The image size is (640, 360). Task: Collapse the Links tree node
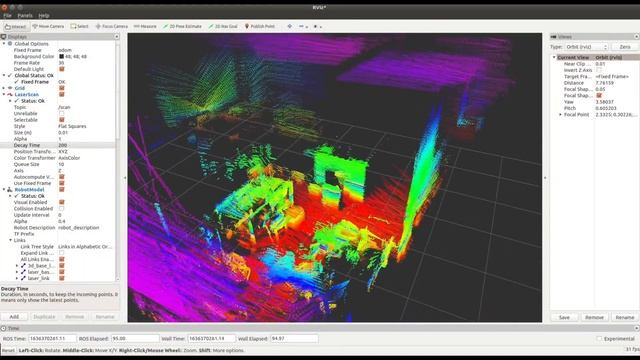click(11, 240)
